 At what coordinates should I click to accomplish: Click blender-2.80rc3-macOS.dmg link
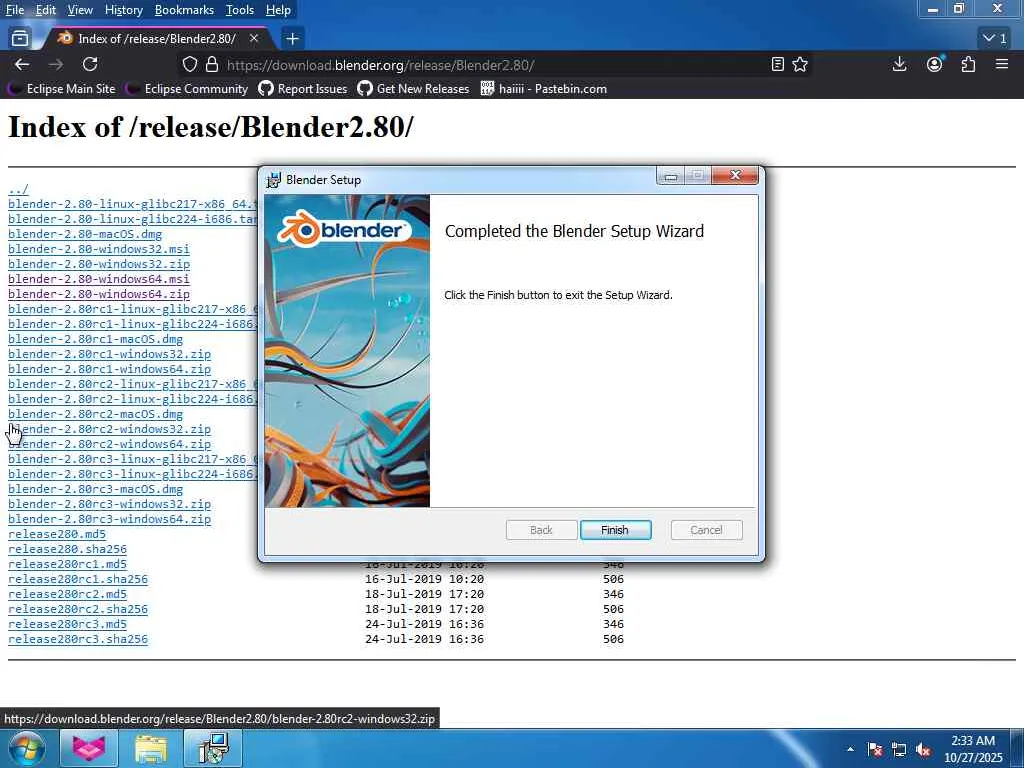(x=95, y=489)
